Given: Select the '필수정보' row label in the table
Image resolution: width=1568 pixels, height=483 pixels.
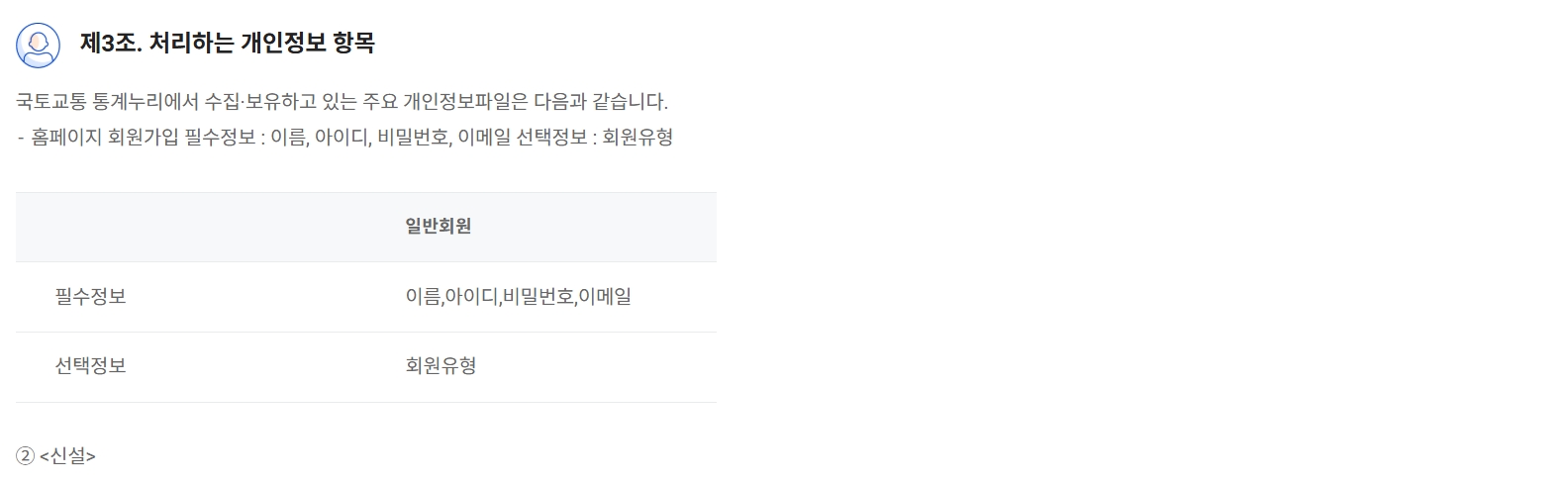Looking at the screenshot, I should (90, 296).
